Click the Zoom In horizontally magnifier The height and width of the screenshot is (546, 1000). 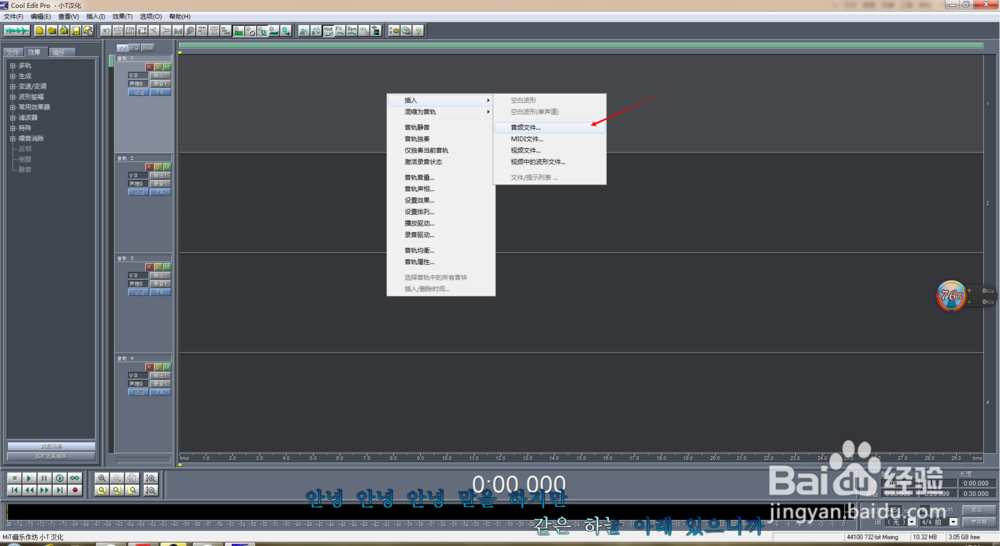click(102, 478)
